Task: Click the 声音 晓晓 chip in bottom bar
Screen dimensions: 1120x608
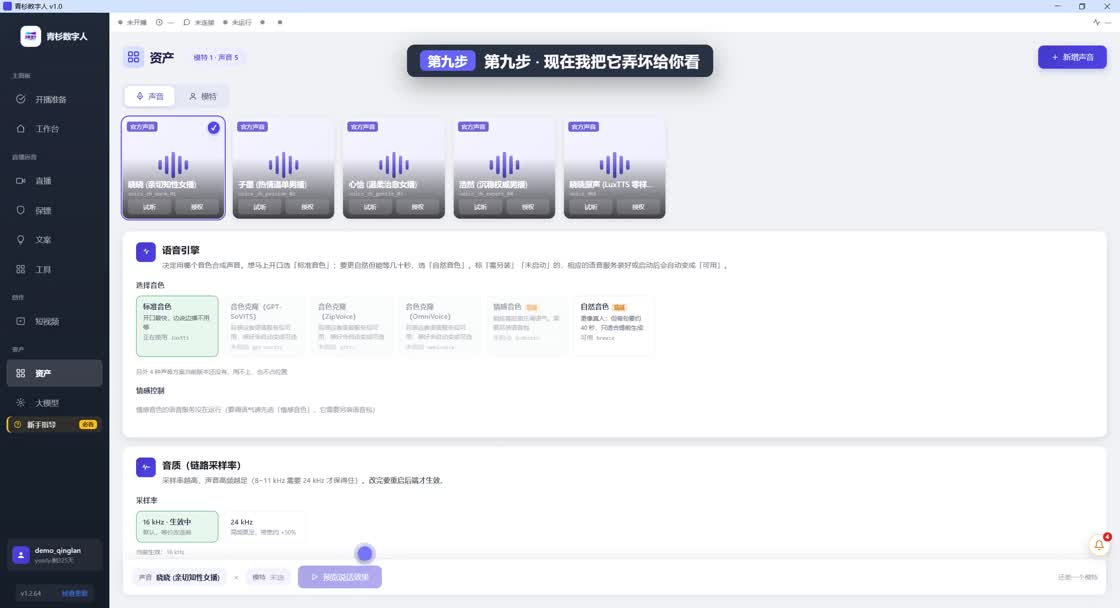Action: coord(179,577)
